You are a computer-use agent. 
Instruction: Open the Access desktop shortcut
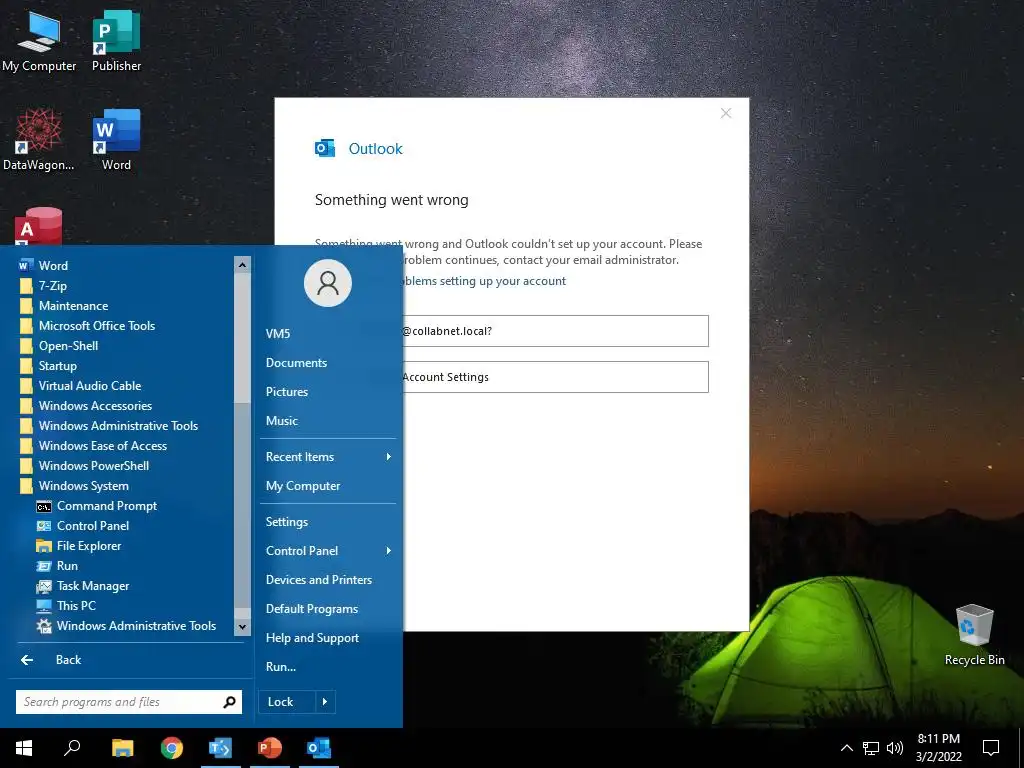point(39,226)
